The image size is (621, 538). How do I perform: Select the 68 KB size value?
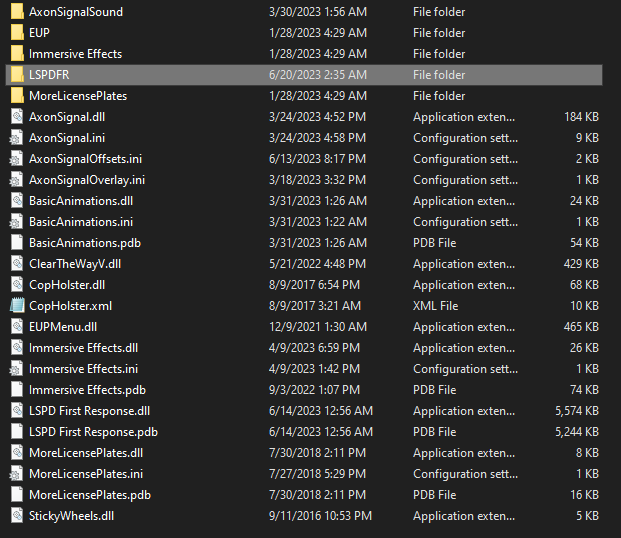coord(585,285)
